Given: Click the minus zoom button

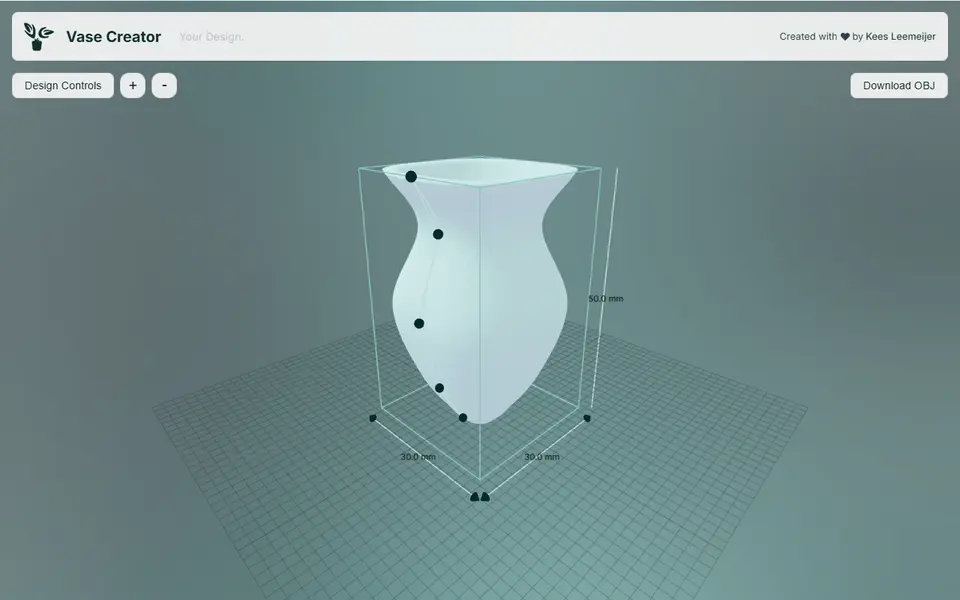Looking at the screenshot, I should pyautogui.click(x=164, y=86).
